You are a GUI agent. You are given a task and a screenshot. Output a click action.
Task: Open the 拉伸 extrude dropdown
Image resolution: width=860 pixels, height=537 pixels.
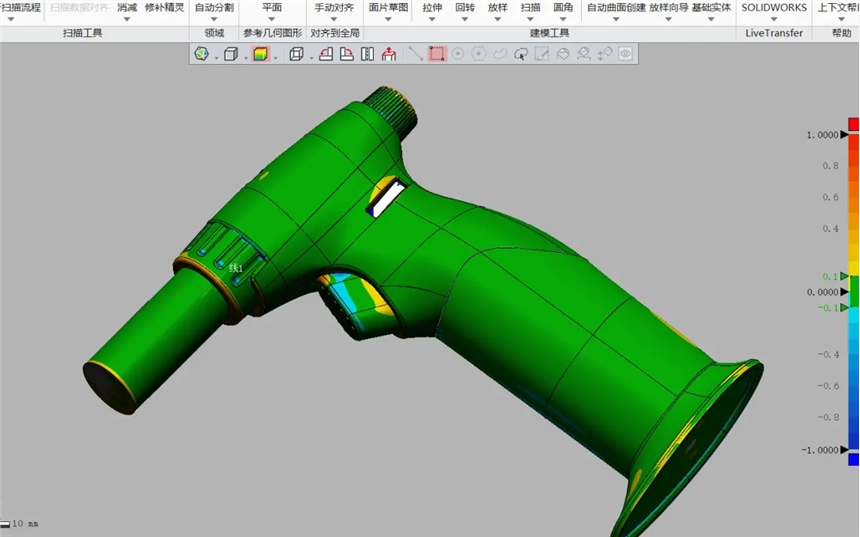[x=432, y=18]
